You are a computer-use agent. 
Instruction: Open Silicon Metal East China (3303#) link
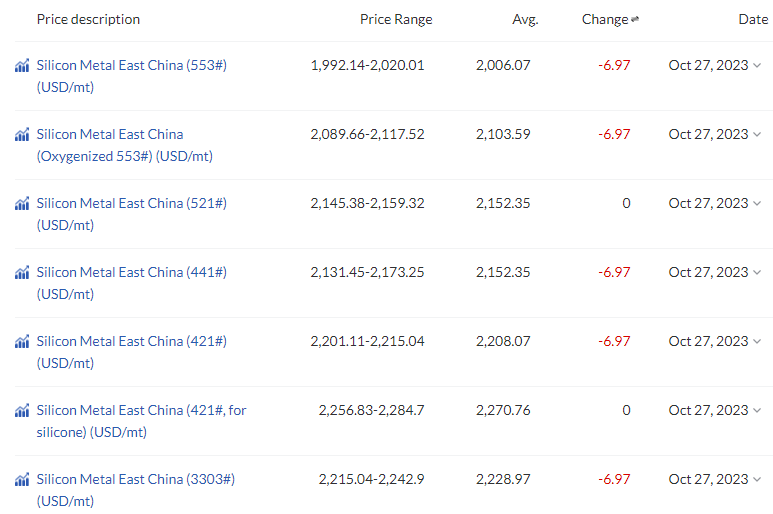(136, 490)
